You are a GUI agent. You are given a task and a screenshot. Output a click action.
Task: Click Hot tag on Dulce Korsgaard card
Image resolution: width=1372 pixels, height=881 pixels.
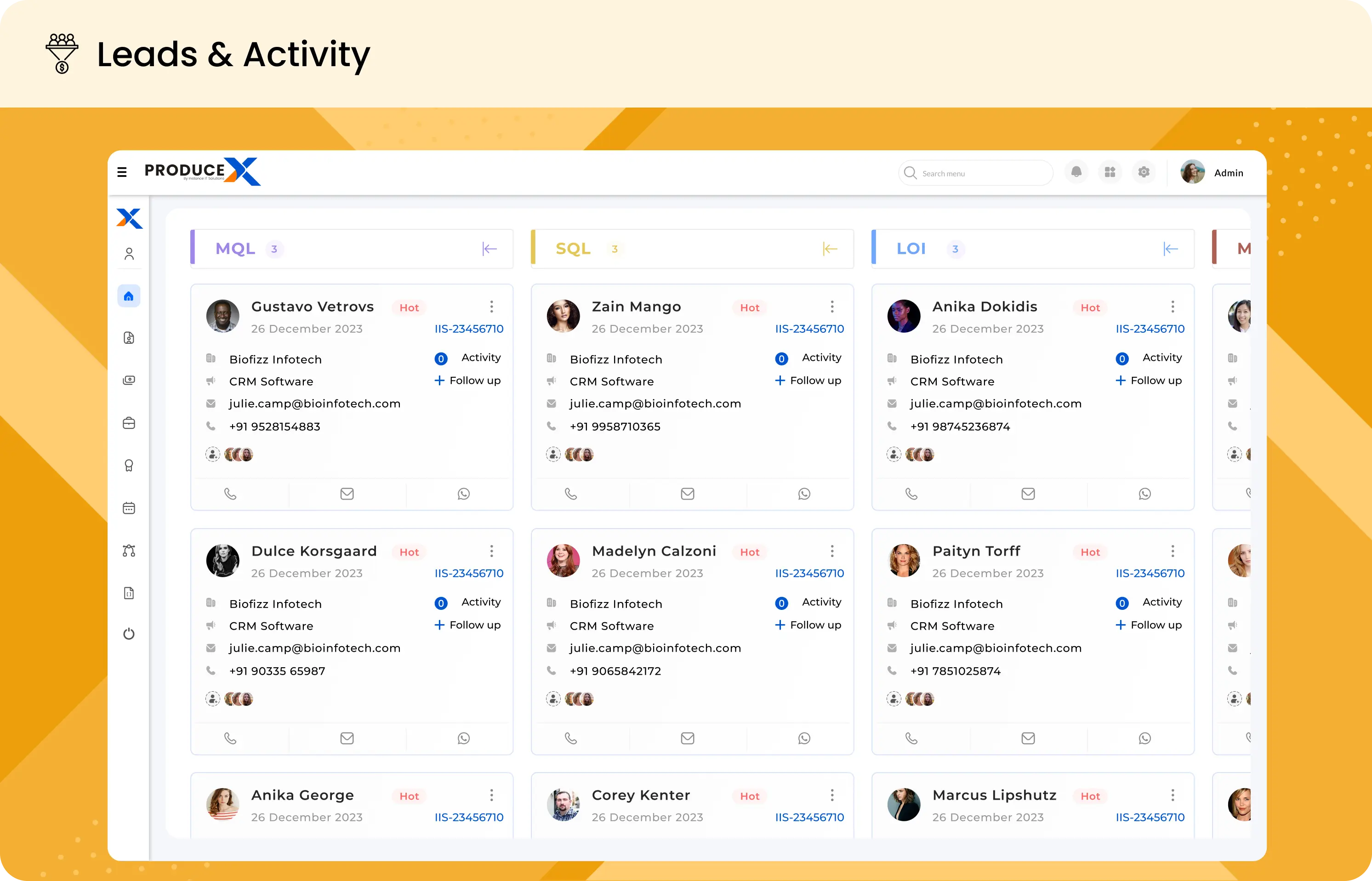tap(409, 552)
